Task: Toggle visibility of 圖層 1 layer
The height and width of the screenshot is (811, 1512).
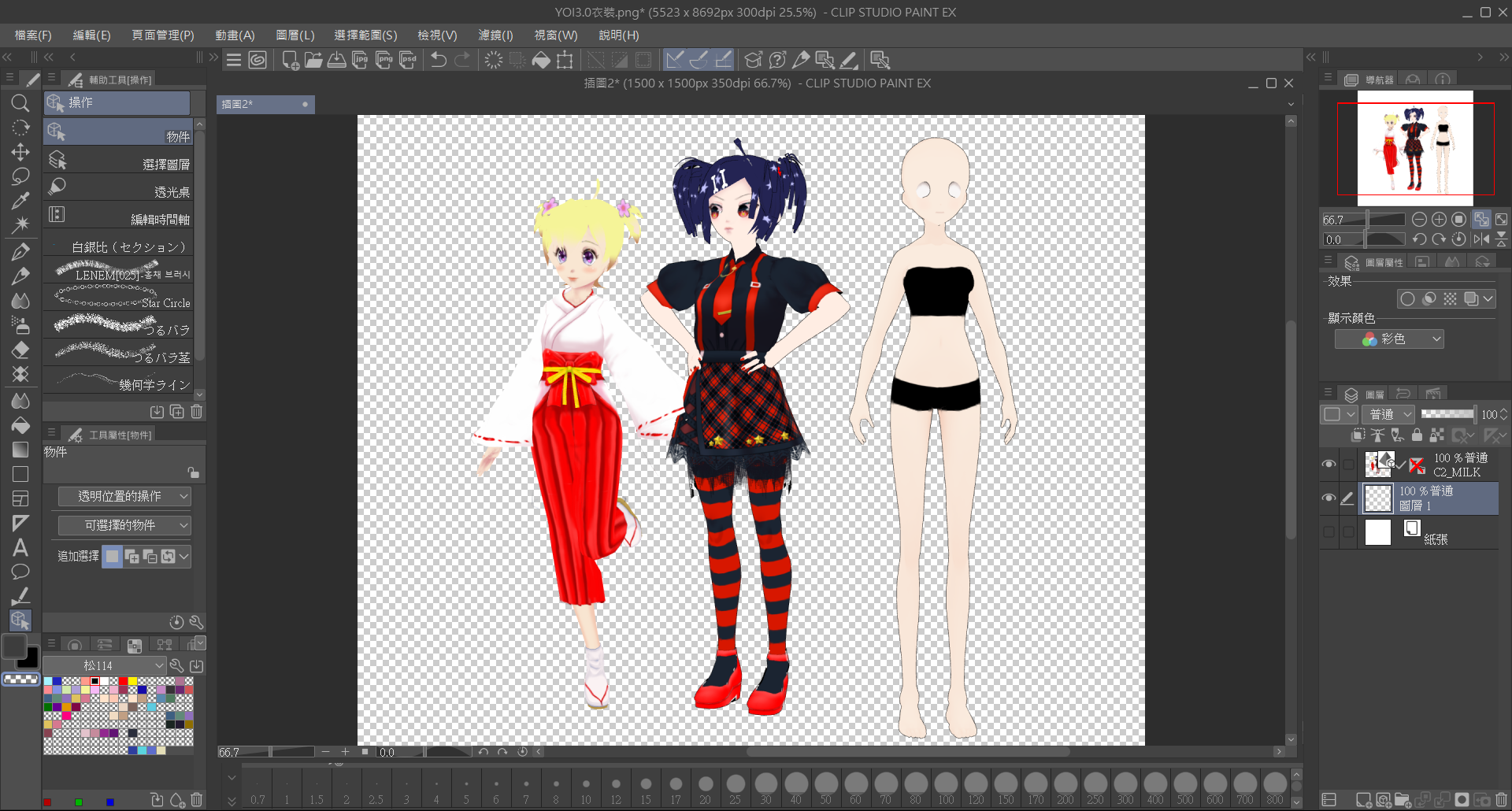Action: [1329, 498]
